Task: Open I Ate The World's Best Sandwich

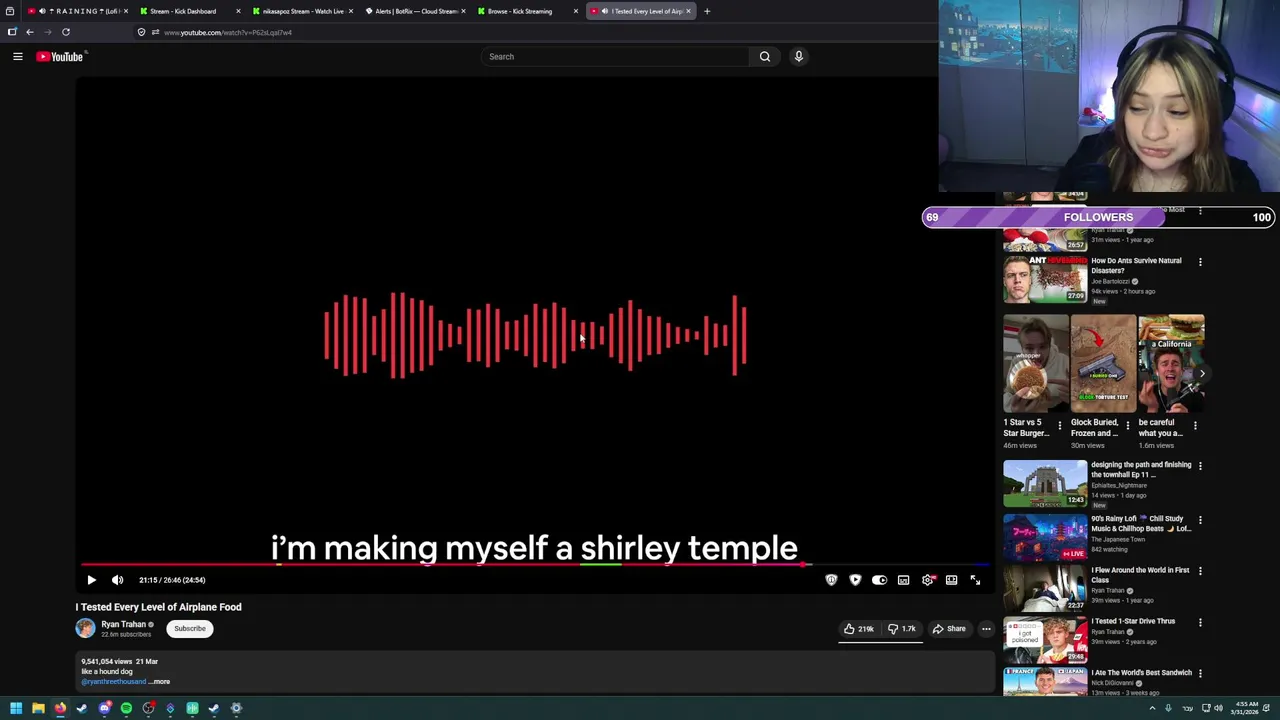Action: (1045, 681)
